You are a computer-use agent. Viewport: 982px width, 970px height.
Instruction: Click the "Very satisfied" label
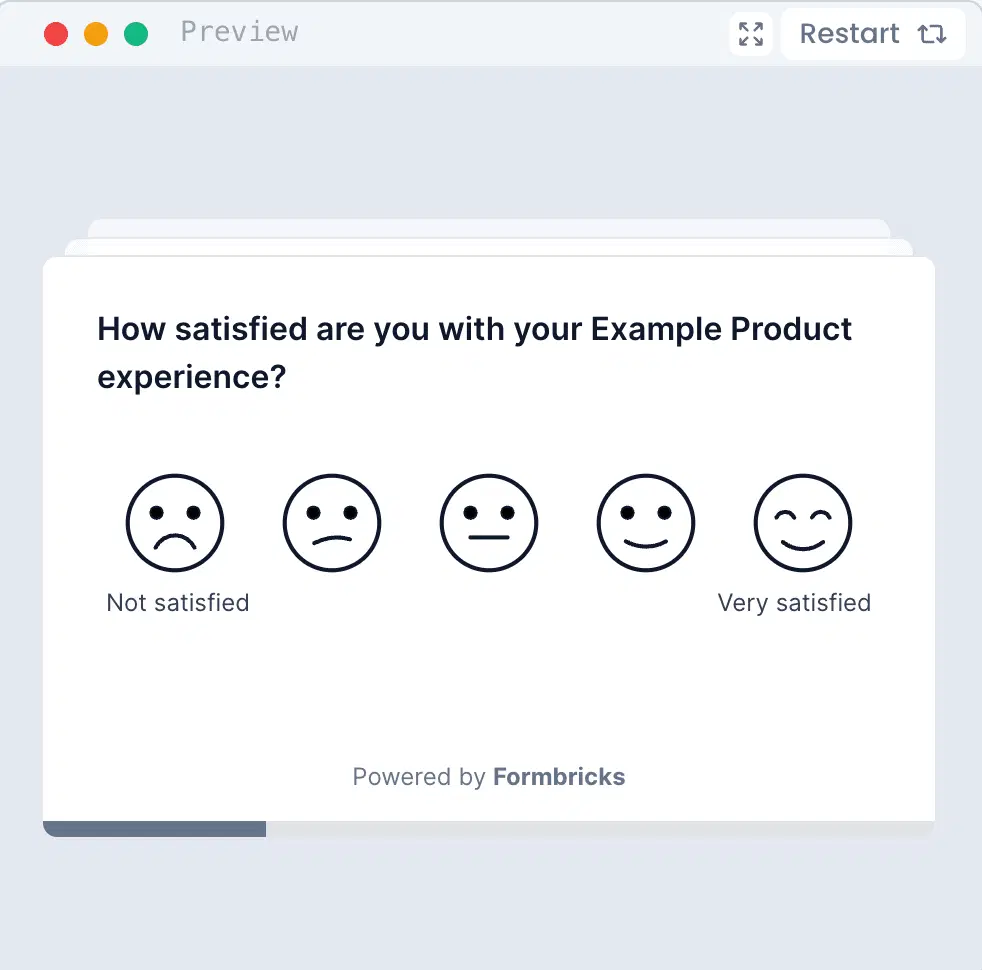794,603
